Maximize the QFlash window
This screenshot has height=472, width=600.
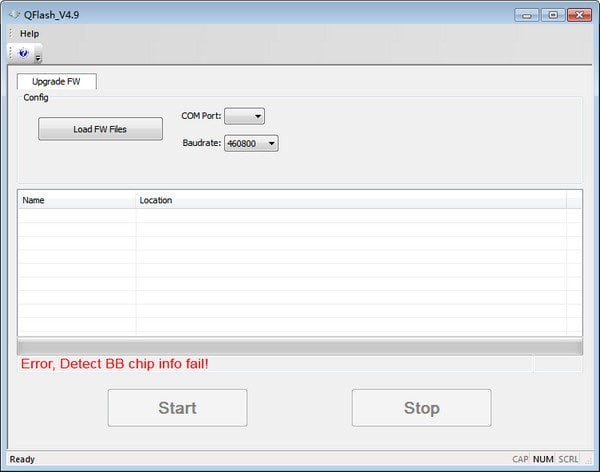coord(551,14)
